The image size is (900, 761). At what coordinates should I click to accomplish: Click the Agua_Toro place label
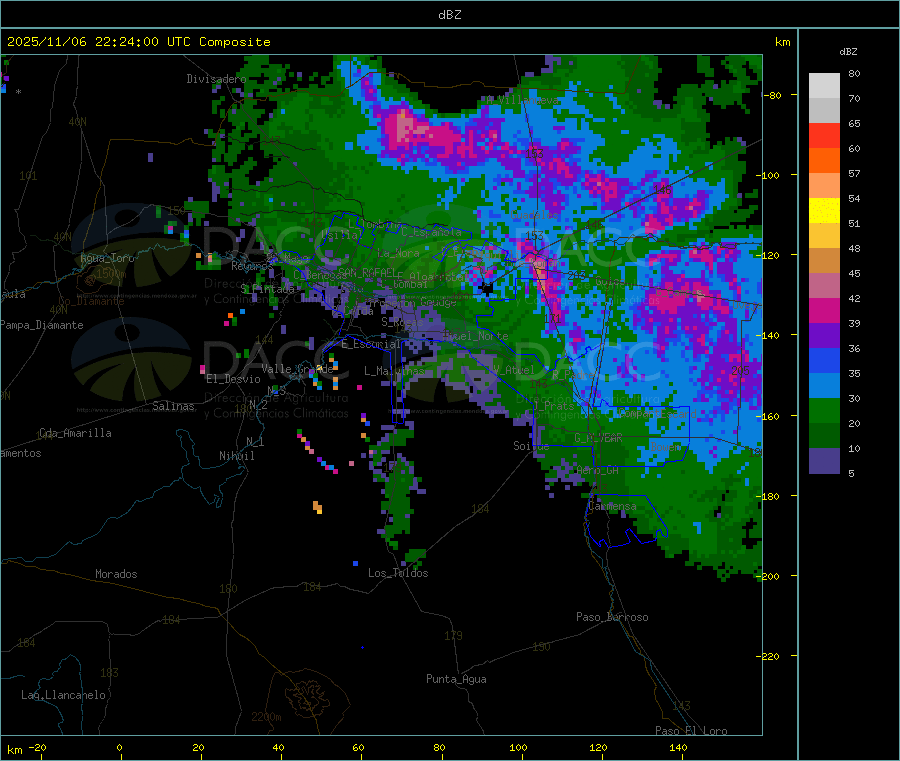[x=107, y=258]
